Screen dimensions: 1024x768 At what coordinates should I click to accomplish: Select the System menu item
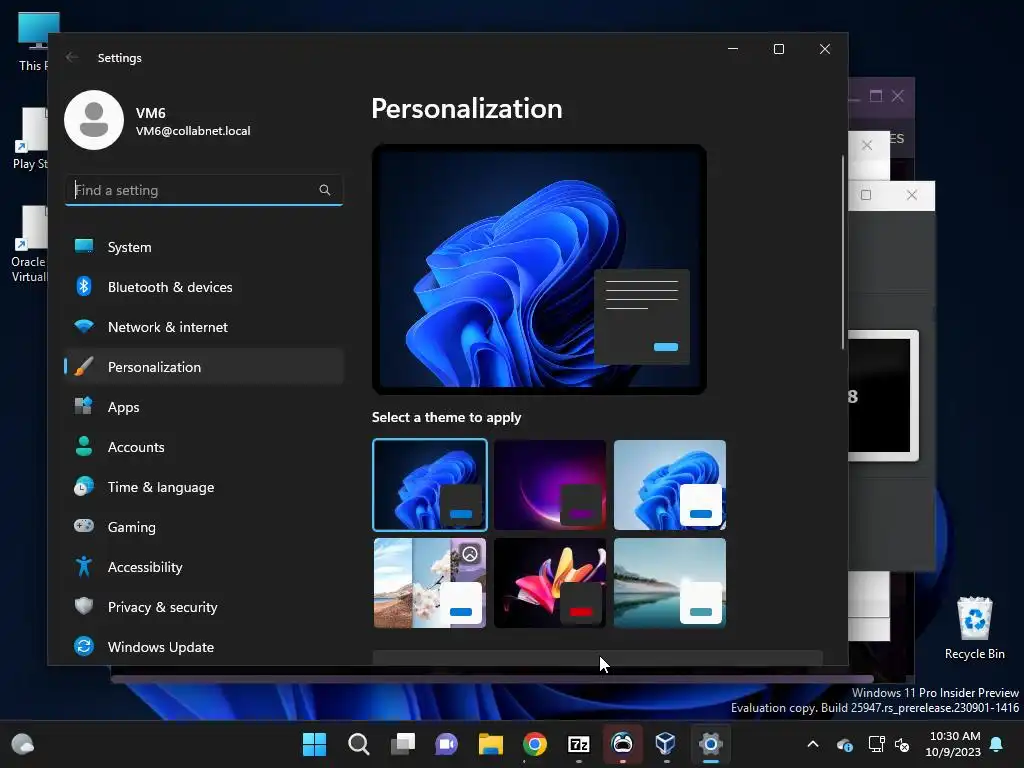point(204,247)
